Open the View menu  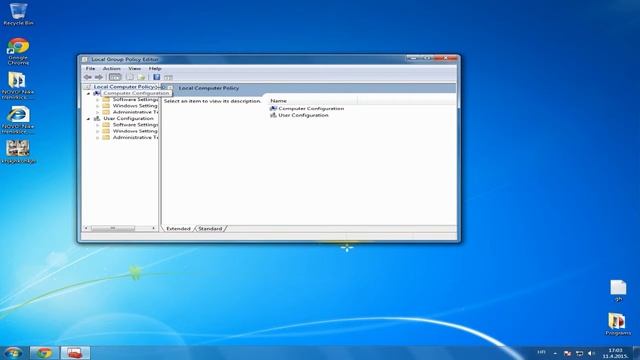pyautogui.click(x=134, y=69)
